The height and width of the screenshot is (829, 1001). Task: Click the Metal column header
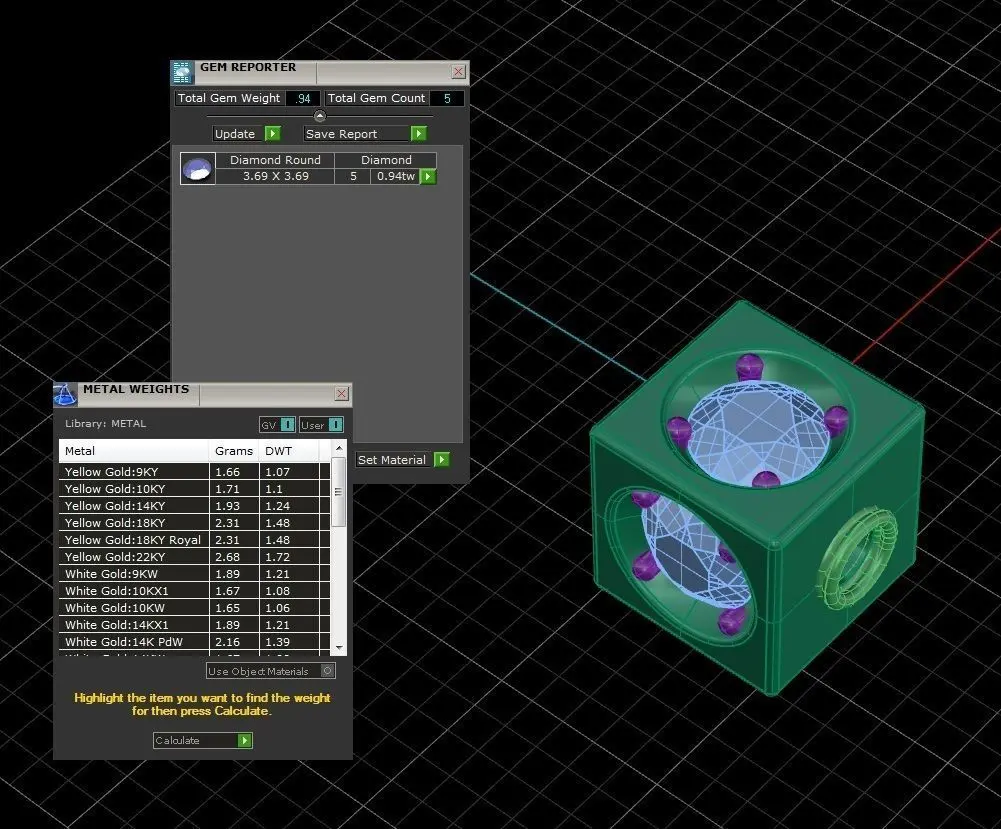[x=134, y=451]
